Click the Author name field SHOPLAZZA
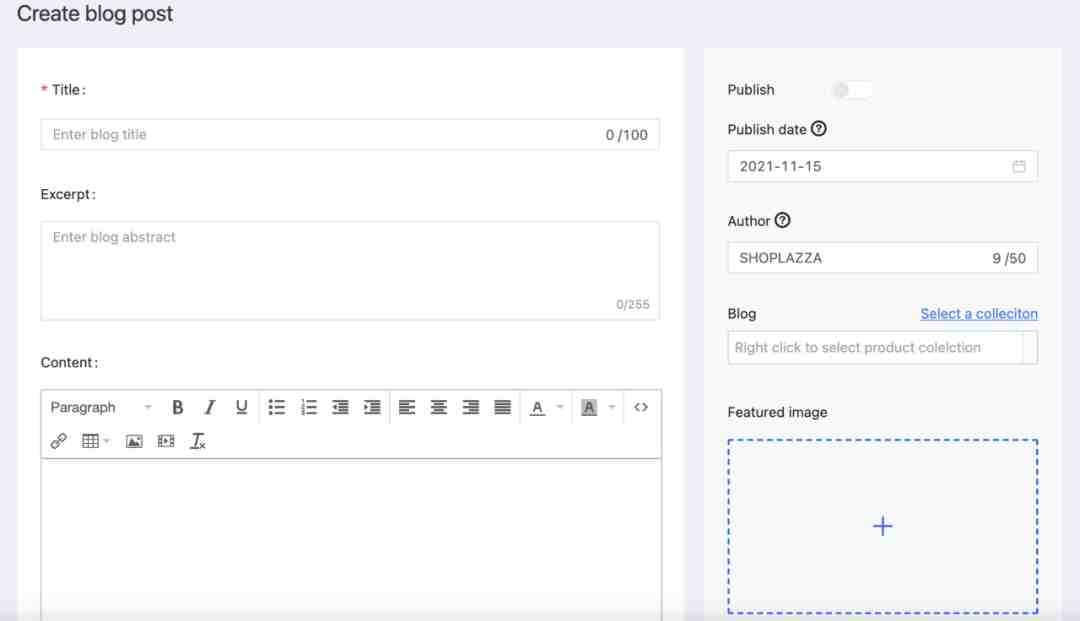This screenshot has width=1080, height=621. click(882, 258)
